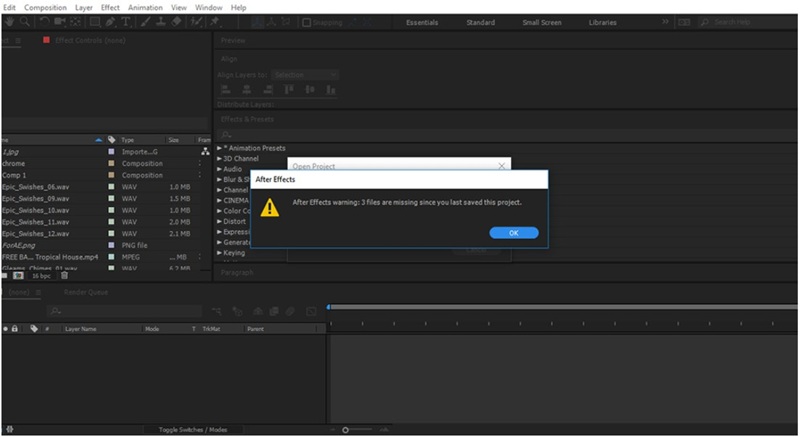This screenshot has width=800, height=437.
Task: Open the Animation menu
Action: point(145,8)
